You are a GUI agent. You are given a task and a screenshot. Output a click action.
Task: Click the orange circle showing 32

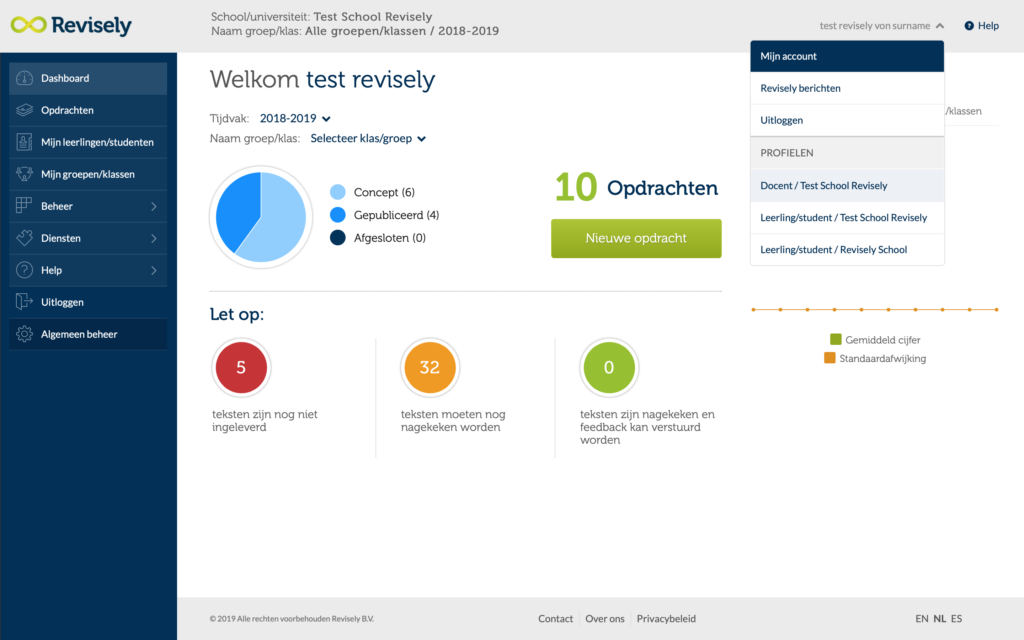[x=430, y=368]
